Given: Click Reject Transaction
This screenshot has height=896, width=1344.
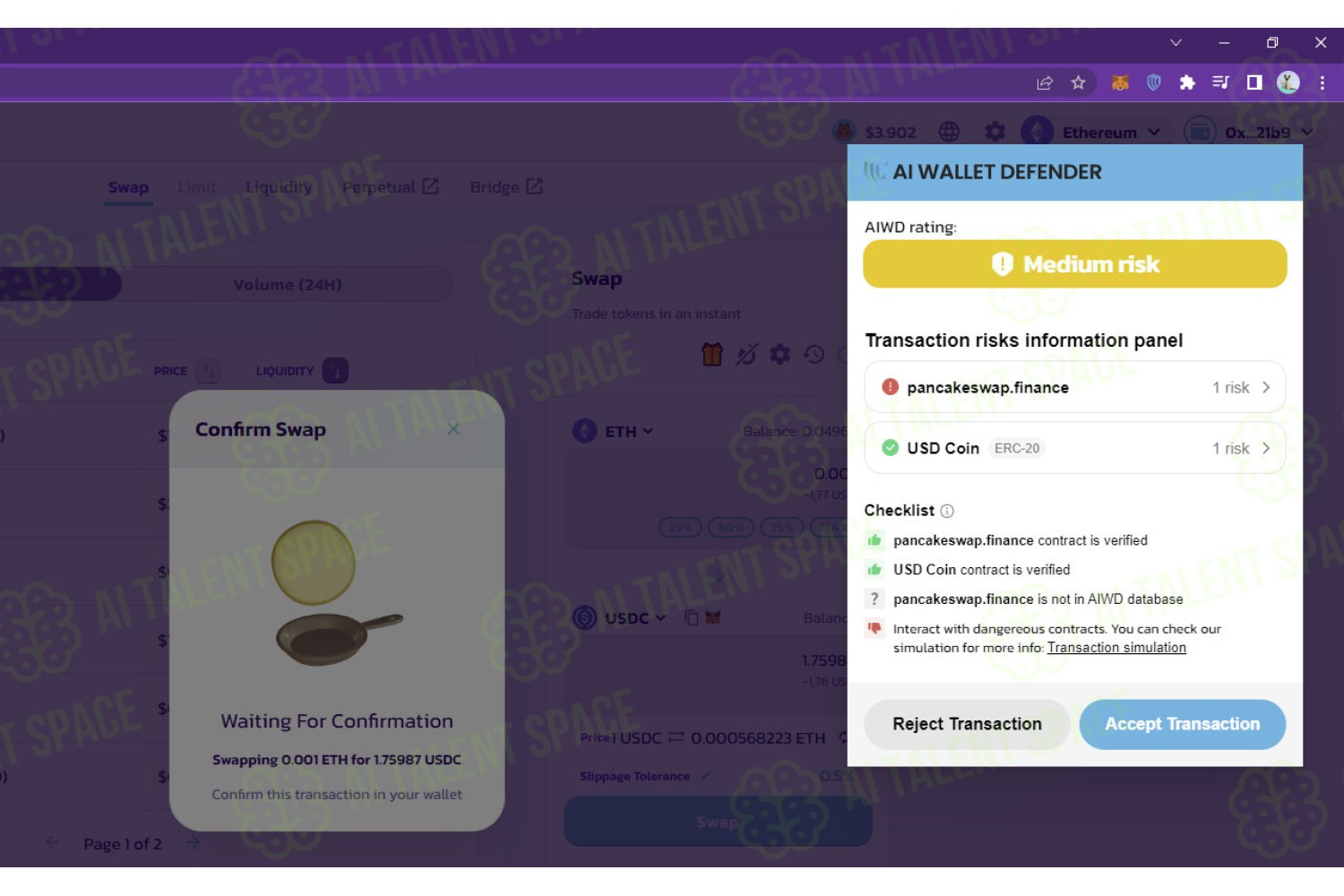Looking at the screenshot, I should point(967,724).
